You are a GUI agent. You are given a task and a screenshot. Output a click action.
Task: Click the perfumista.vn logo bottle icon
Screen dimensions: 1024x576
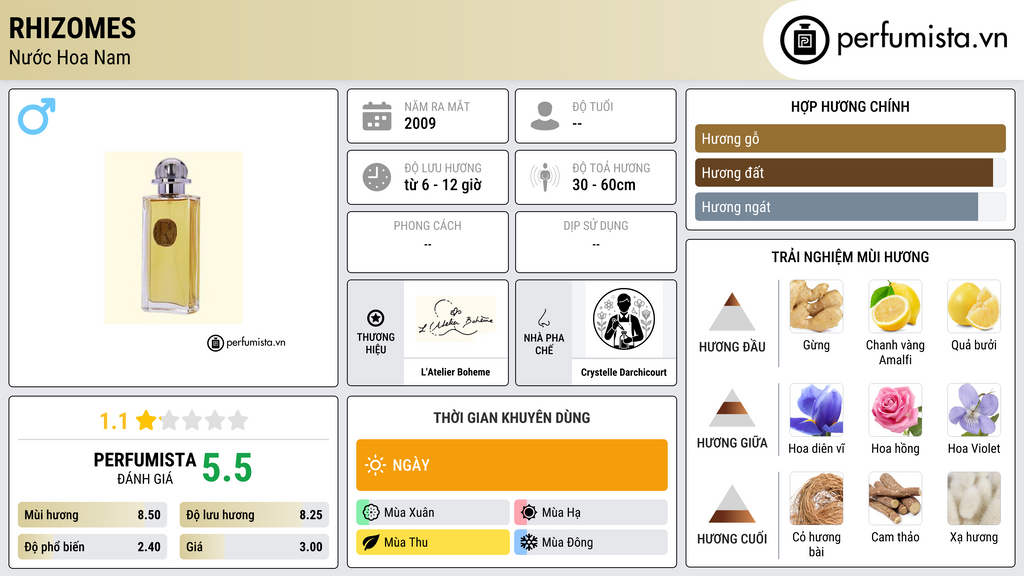coord(805,40)
